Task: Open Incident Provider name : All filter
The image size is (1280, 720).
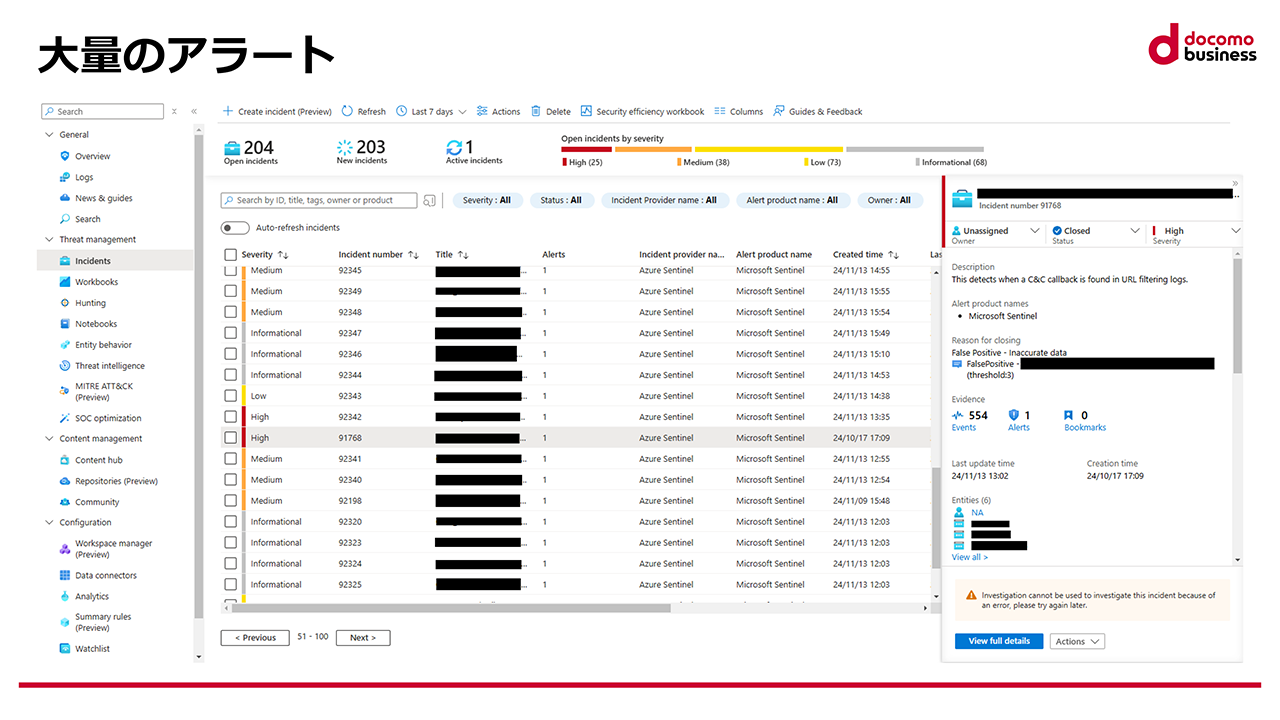Action: (x=664, y=200)
